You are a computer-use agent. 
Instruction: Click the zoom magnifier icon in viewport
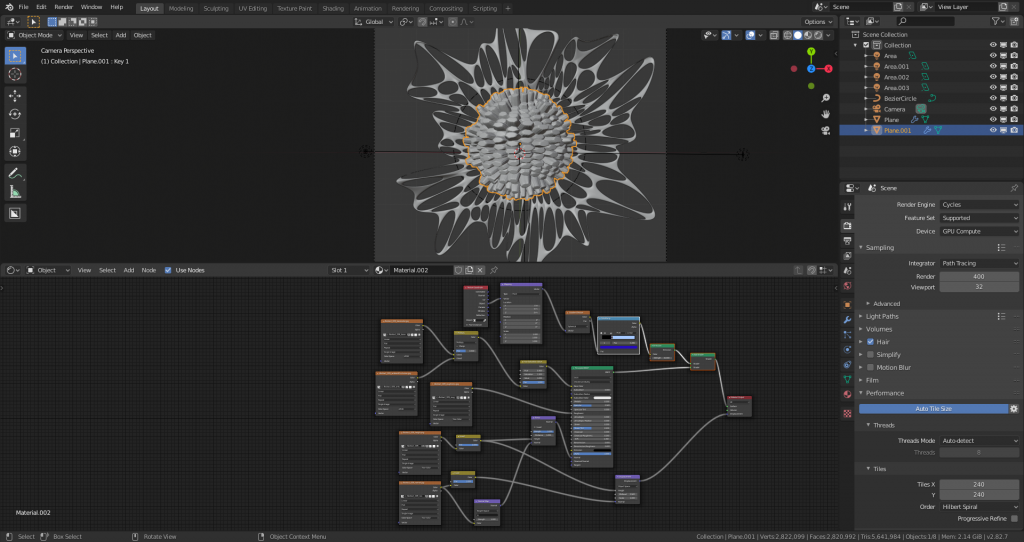click(x=825, y=98)
